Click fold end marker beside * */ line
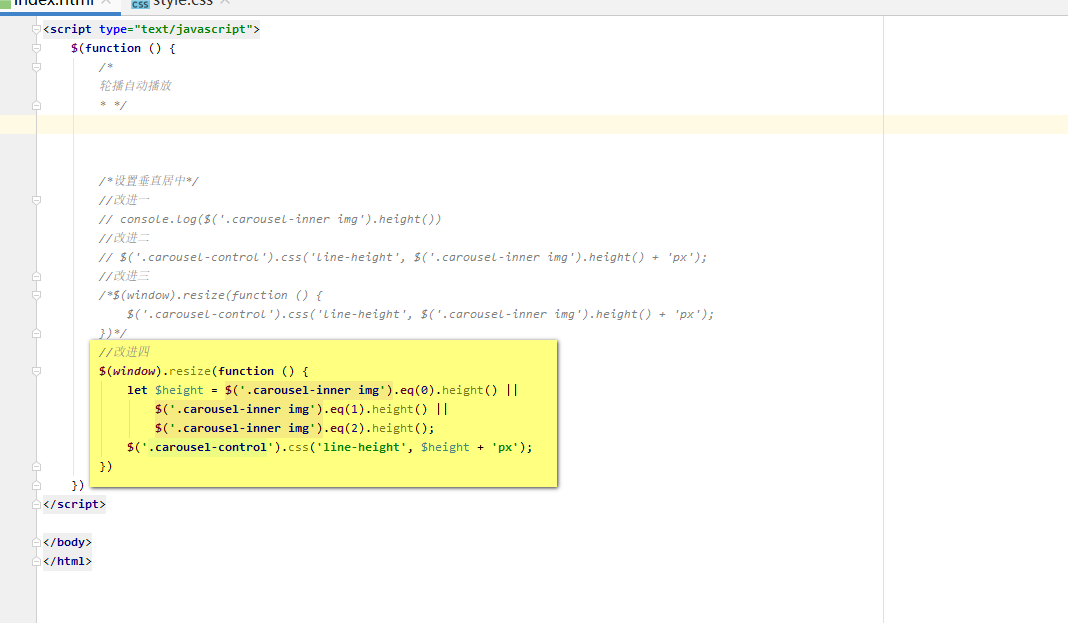Screen dimensions: 1068x623 [x=36, y=106]
